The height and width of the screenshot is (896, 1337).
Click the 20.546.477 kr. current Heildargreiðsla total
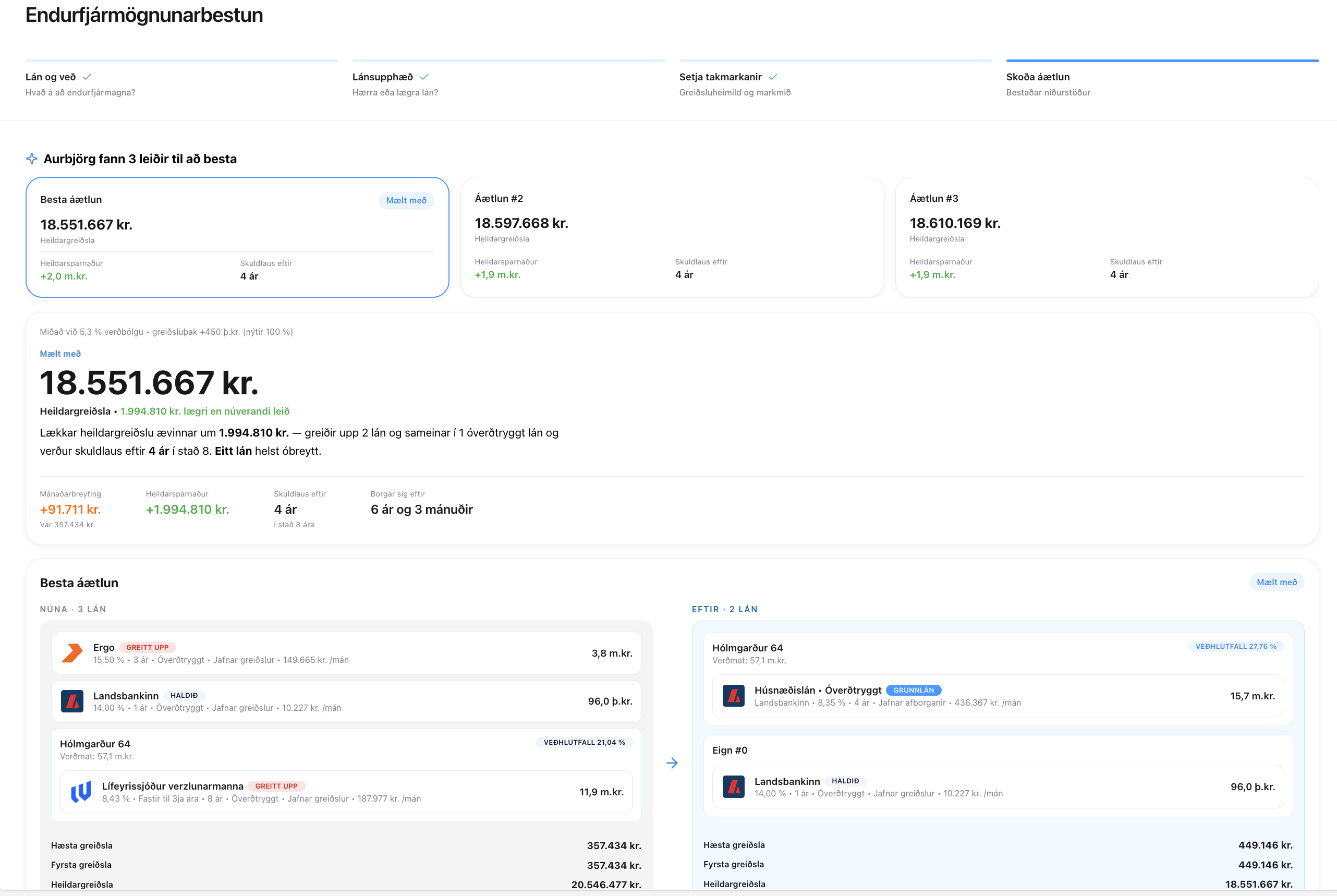[x=606, y=885]
